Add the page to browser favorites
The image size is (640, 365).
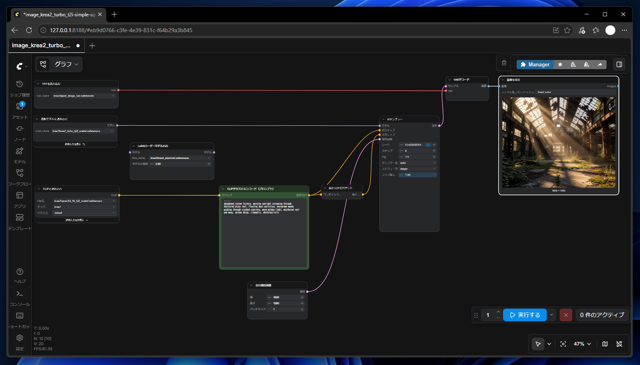click(x=567, y=30)
